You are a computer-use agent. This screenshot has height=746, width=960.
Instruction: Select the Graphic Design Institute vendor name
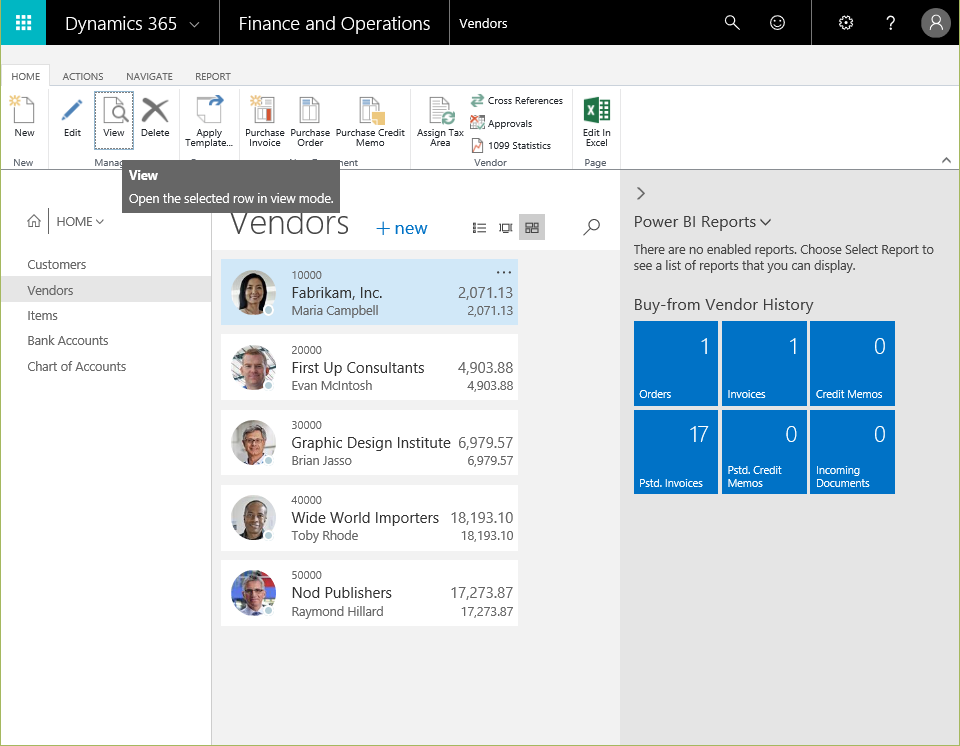pos(371,443)
